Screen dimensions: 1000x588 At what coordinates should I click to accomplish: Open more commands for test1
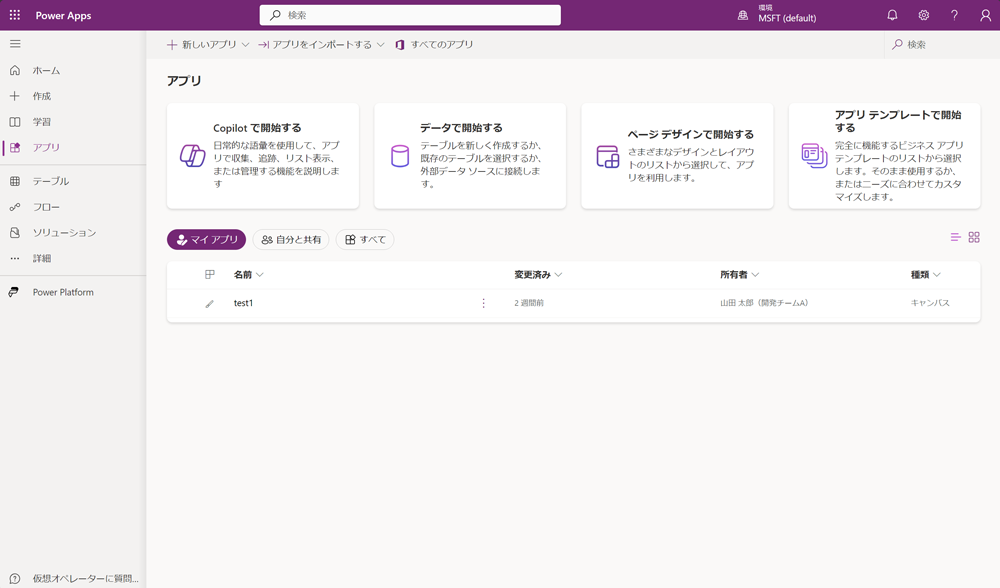[x=483, y=304]
